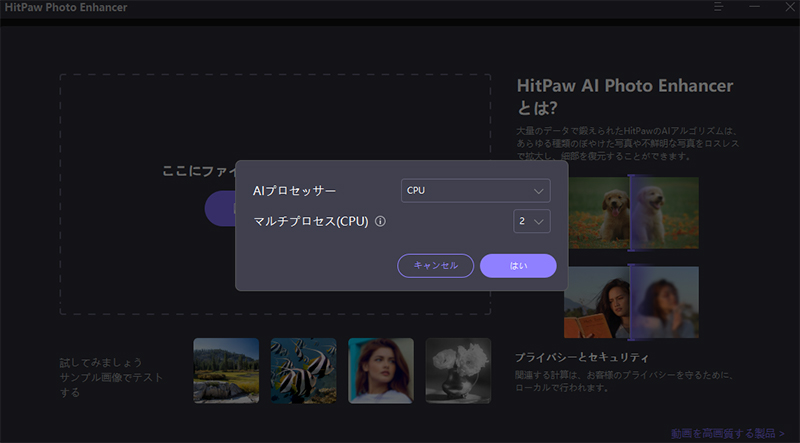Minimize the HitPaw Photo Enhancer window
Image resolution: width=800 pixels, height=443 pixels.
click(755, 7)
